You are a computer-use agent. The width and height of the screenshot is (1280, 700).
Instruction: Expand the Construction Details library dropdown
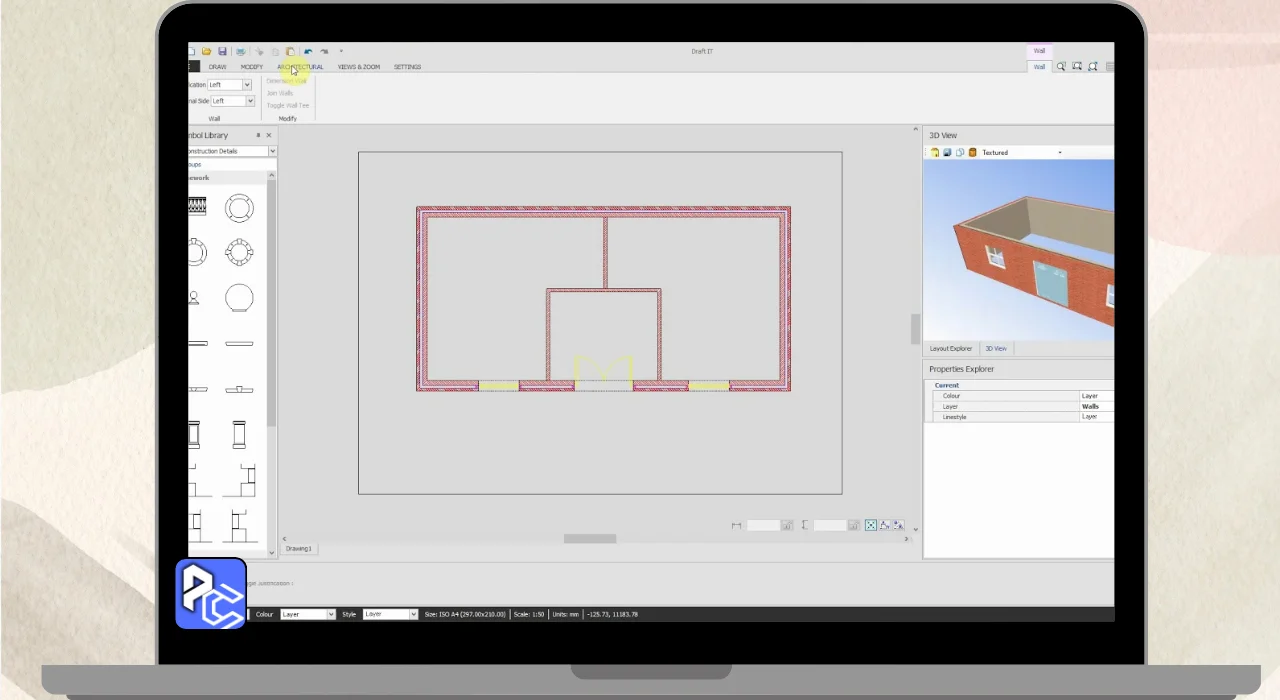(272, 151)
